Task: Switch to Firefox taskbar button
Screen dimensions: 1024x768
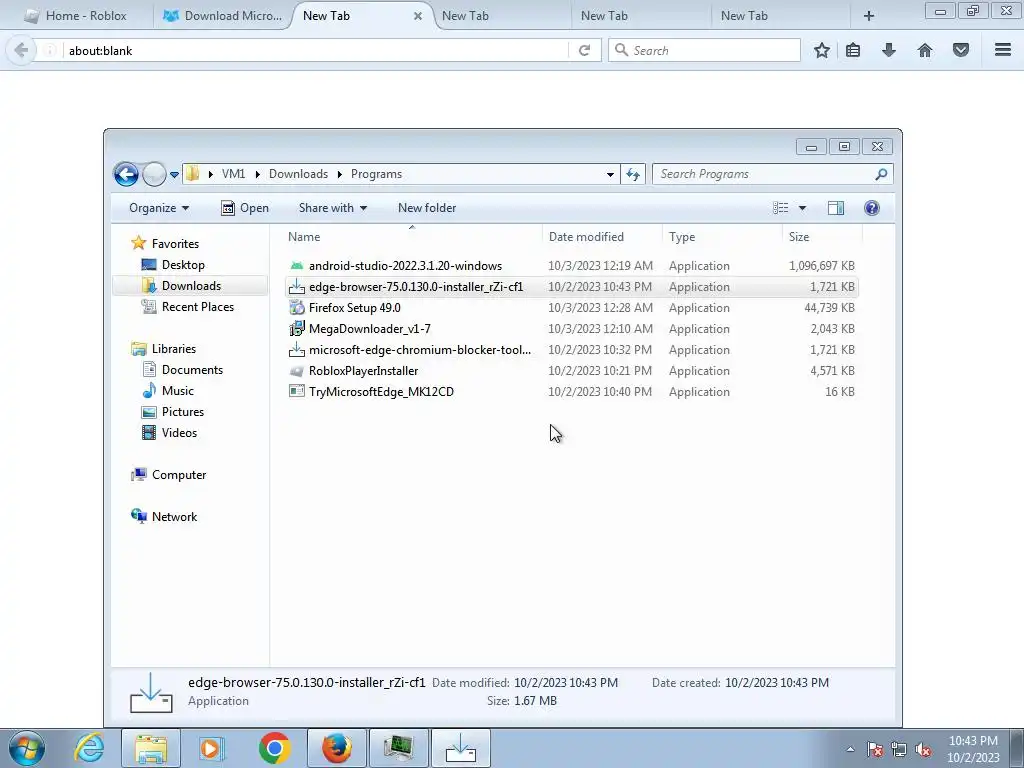Action: (x=337, y=748)
